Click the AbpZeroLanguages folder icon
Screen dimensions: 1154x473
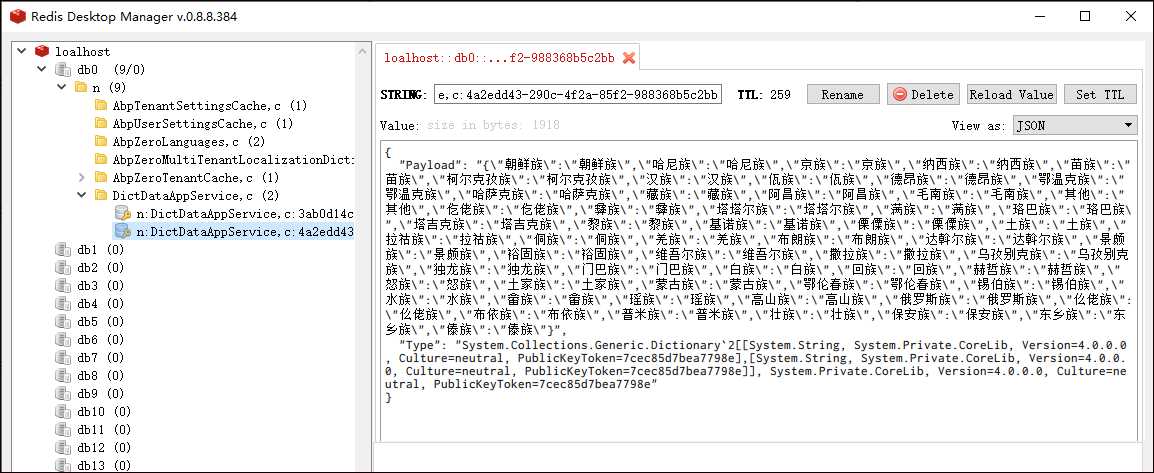coord(101,142)
